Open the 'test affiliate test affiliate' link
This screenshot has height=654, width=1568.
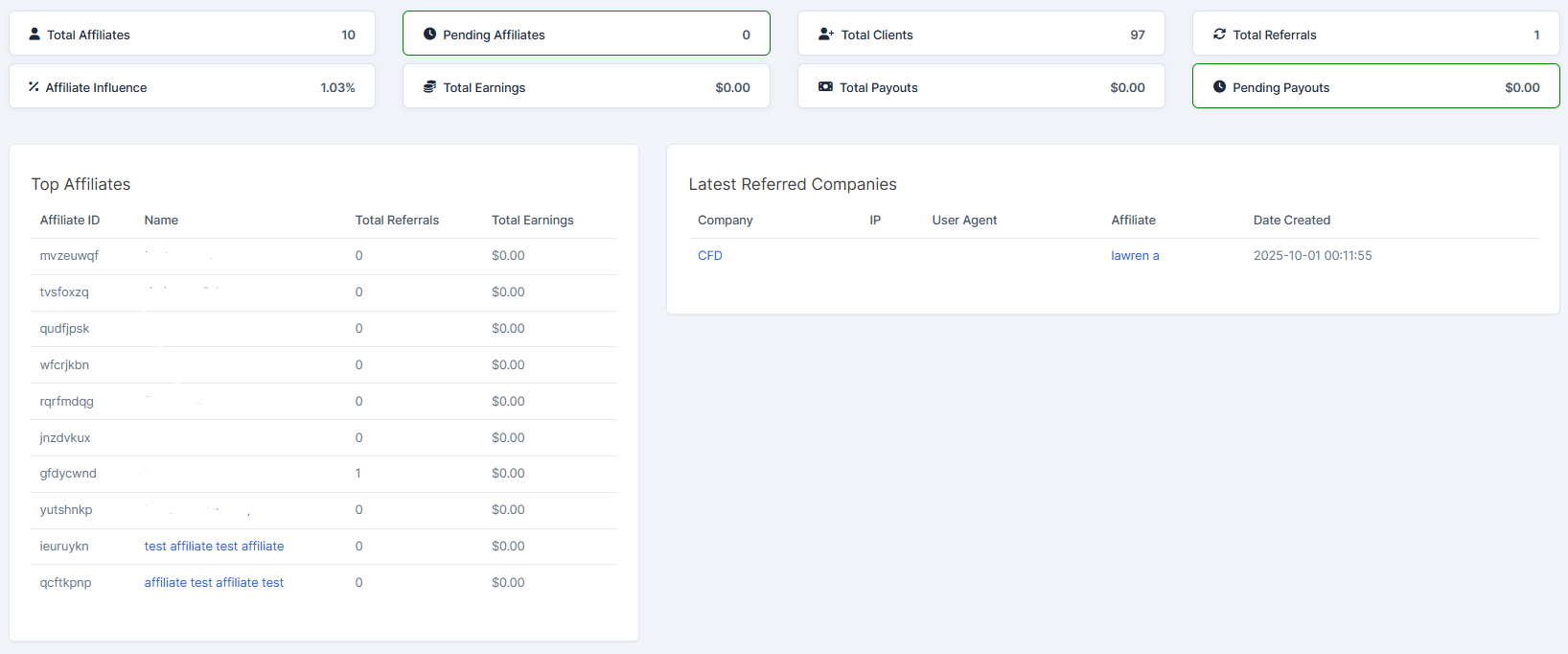click(214, 547)
